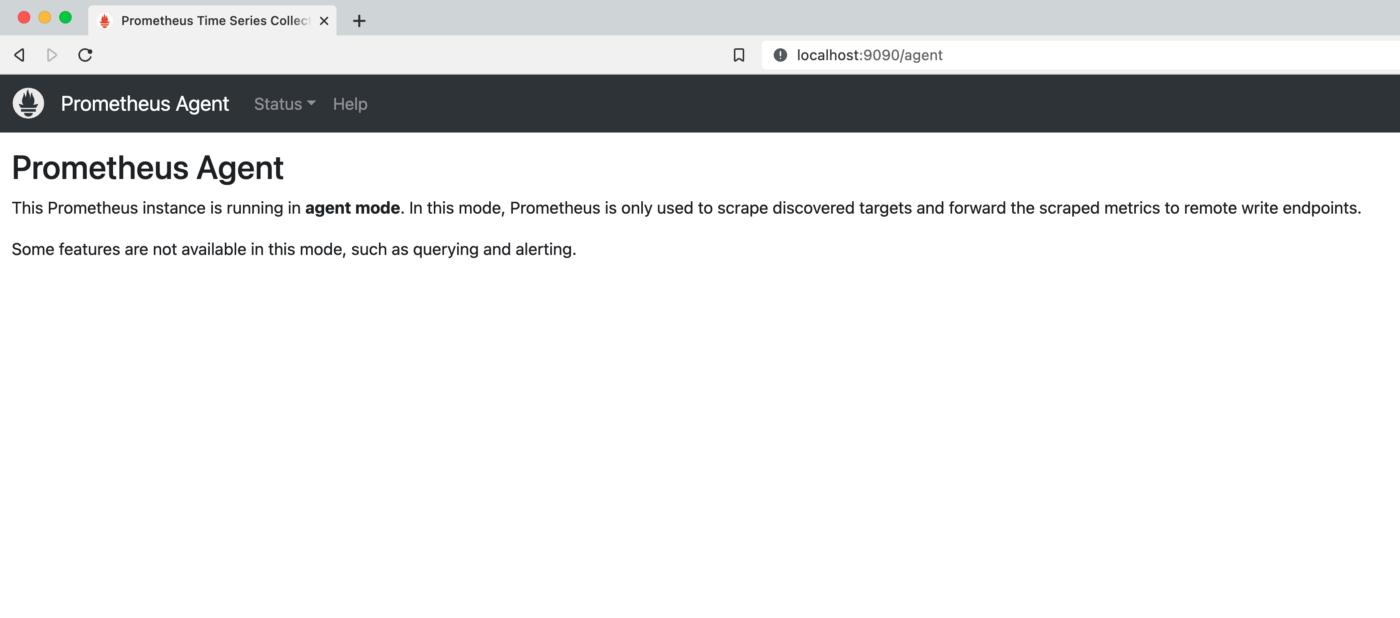Close the window with the red button

[x=24, y=17]
